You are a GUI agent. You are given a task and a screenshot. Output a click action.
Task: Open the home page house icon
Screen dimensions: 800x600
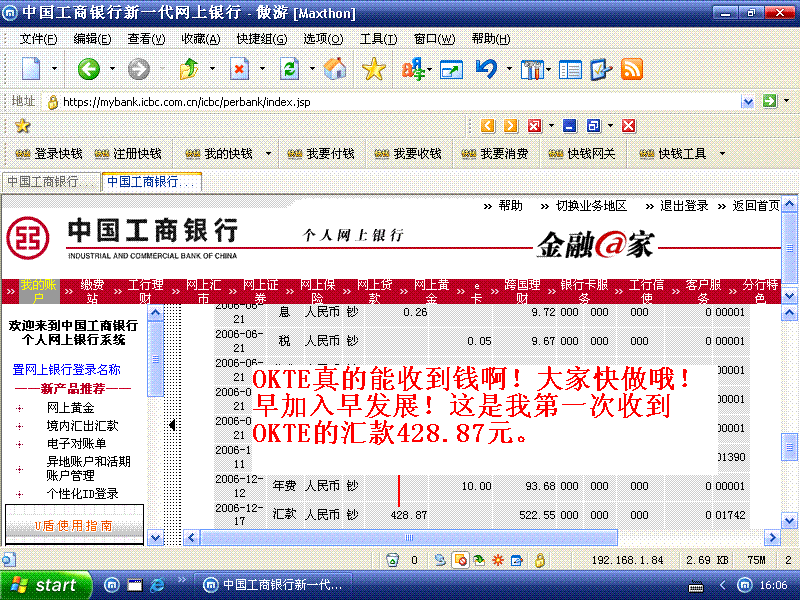[335, 69]
